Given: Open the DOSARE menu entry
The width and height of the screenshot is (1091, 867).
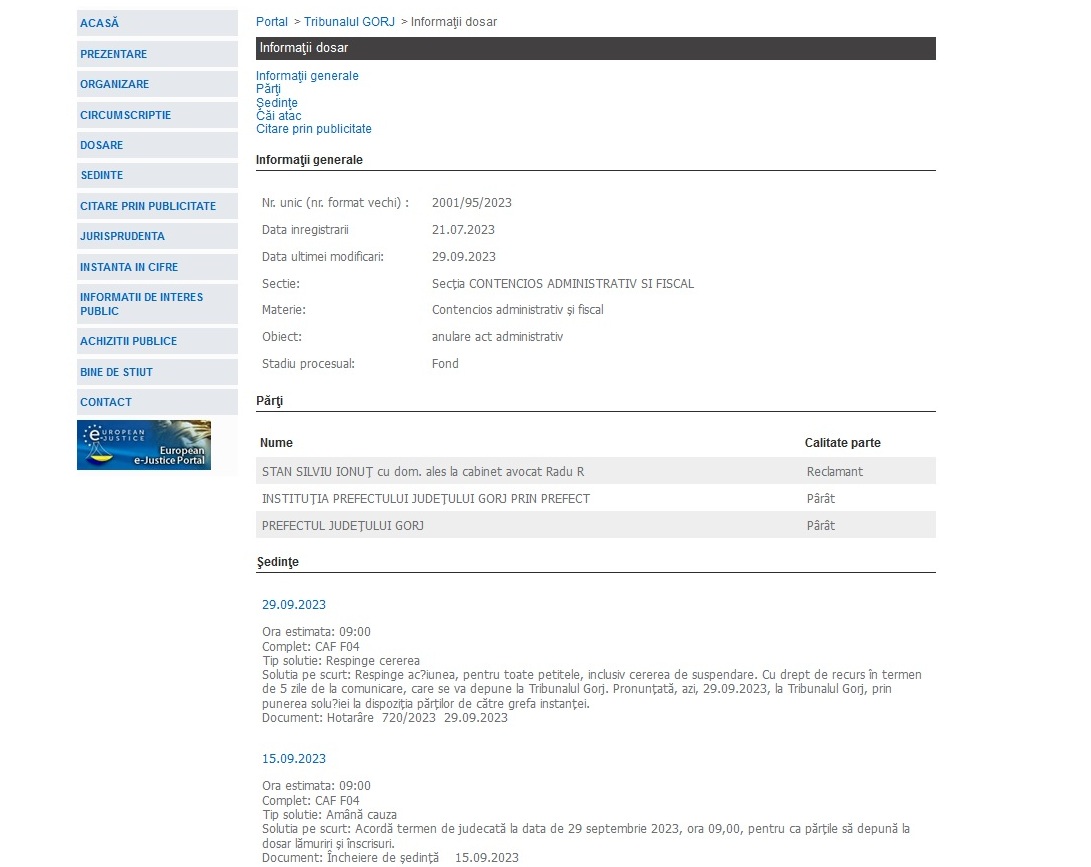Looking at the screenshot, I should [102, 145].
